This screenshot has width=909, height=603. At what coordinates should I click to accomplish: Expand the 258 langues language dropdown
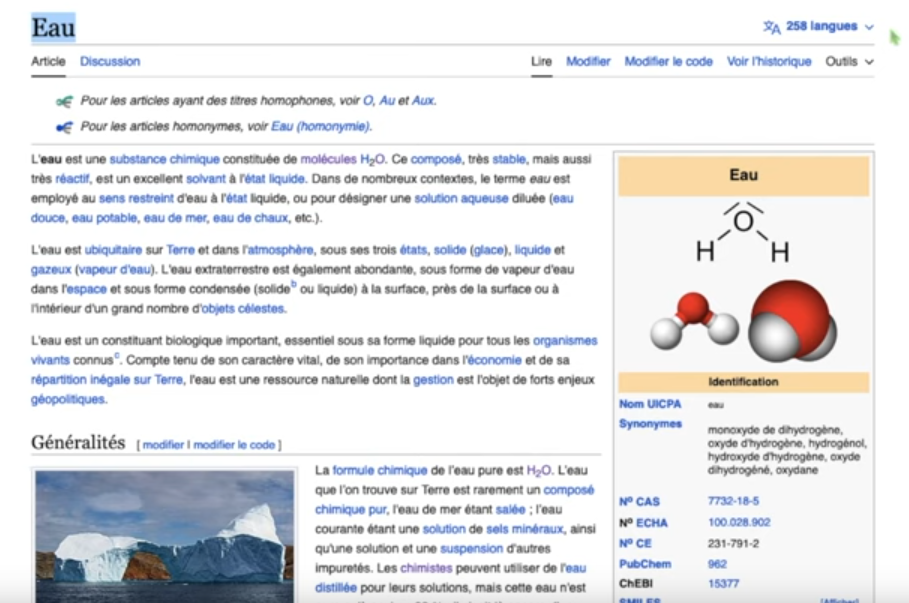pos(820,27)
